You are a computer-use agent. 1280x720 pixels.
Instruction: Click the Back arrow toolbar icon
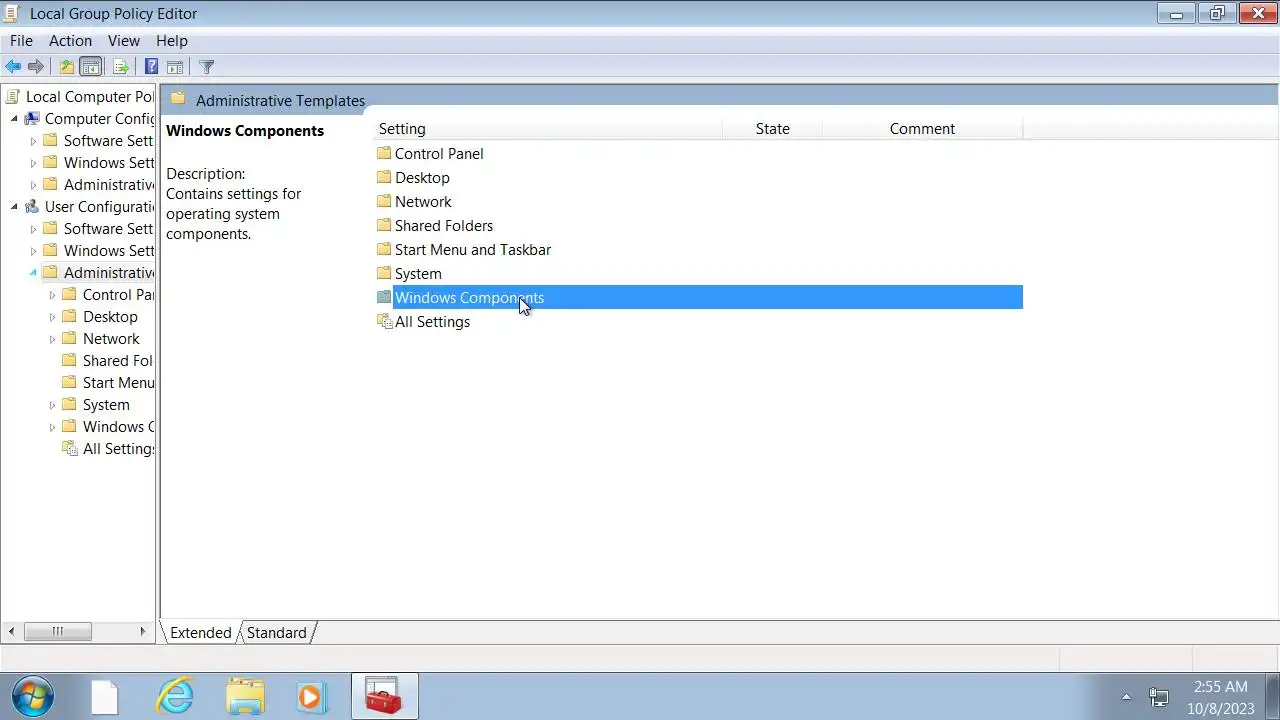(13, 67)
